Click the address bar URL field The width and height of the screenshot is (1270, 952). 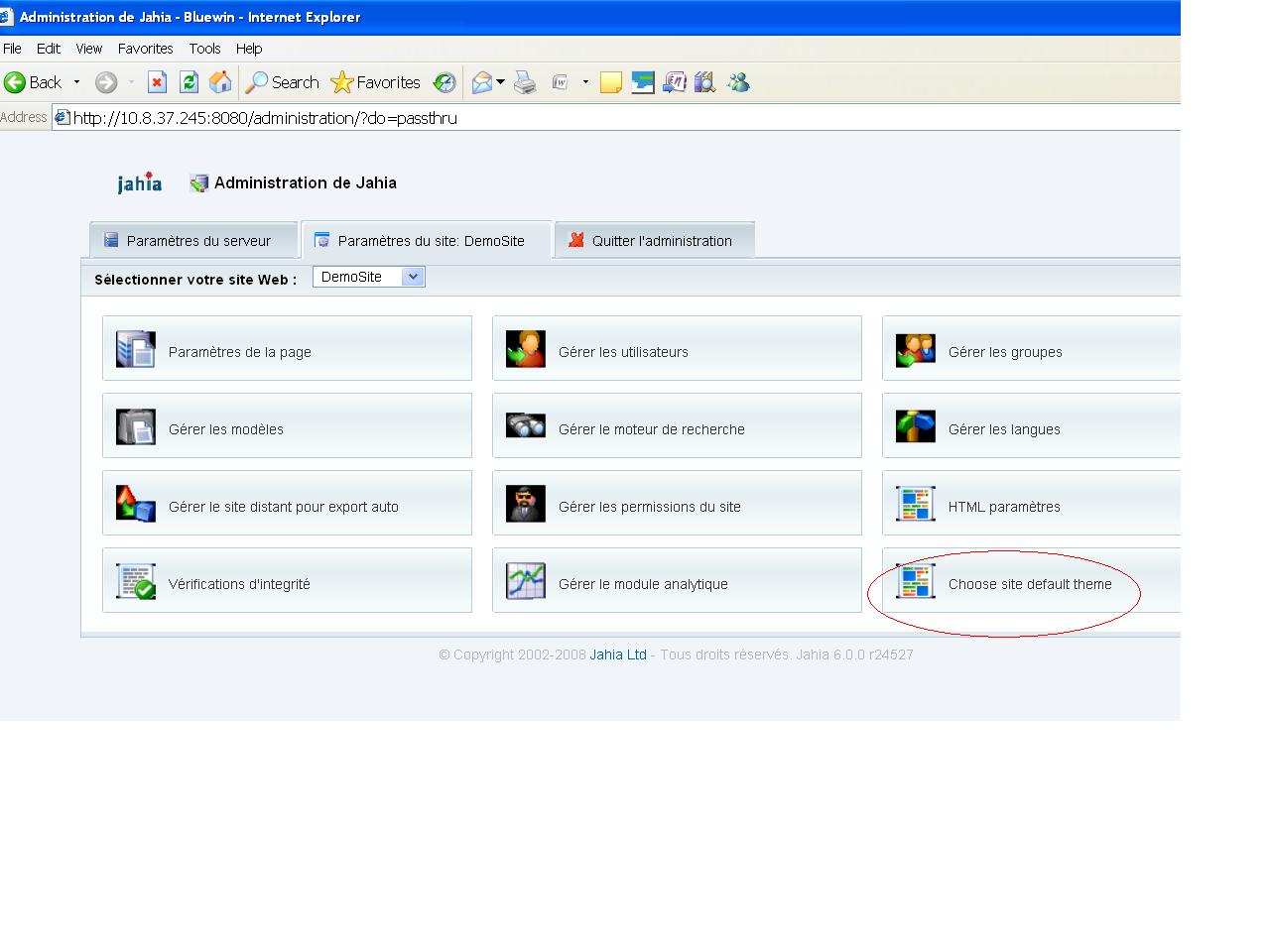615,118
